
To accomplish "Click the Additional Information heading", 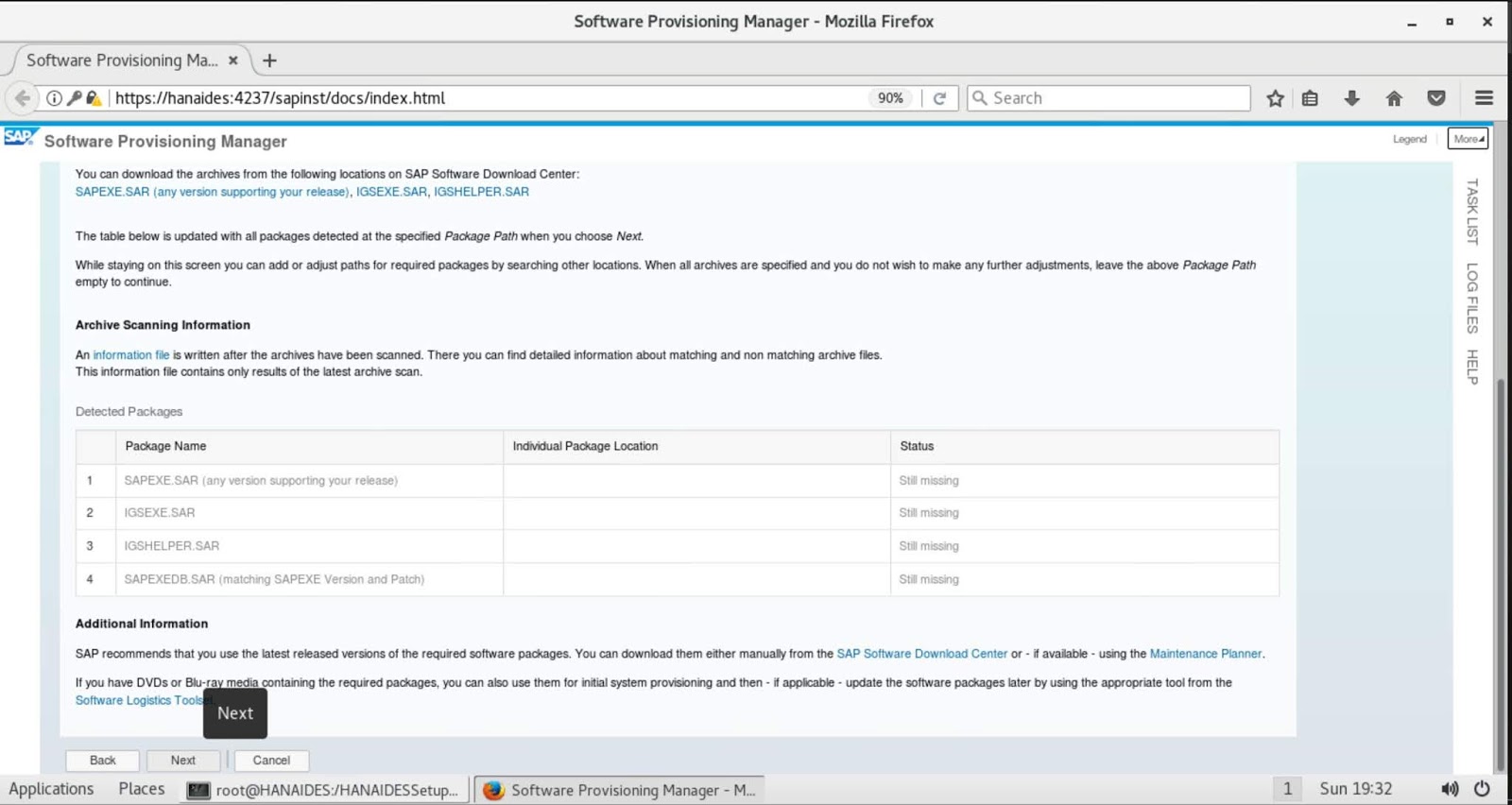I will click(x=142, y=624).
